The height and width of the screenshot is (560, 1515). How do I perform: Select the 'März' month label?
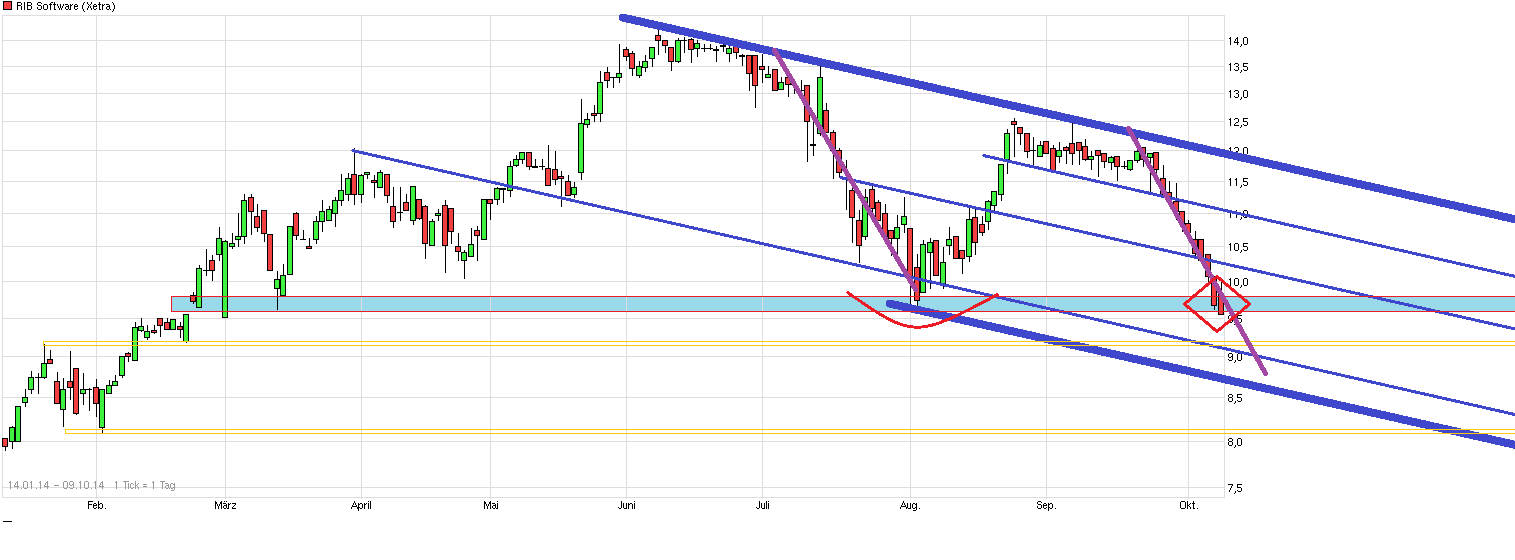[x=226, y=506]
